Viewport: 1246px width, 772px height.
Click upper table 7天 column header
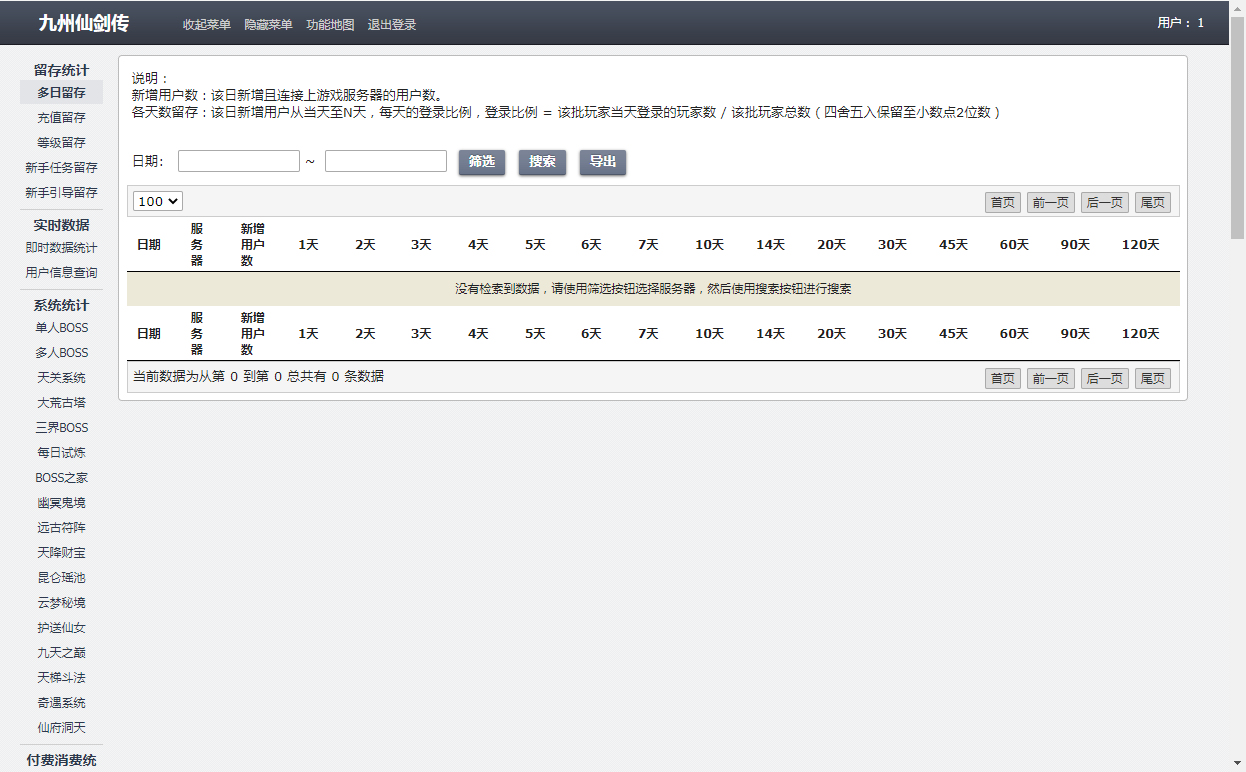click(648, 245)
